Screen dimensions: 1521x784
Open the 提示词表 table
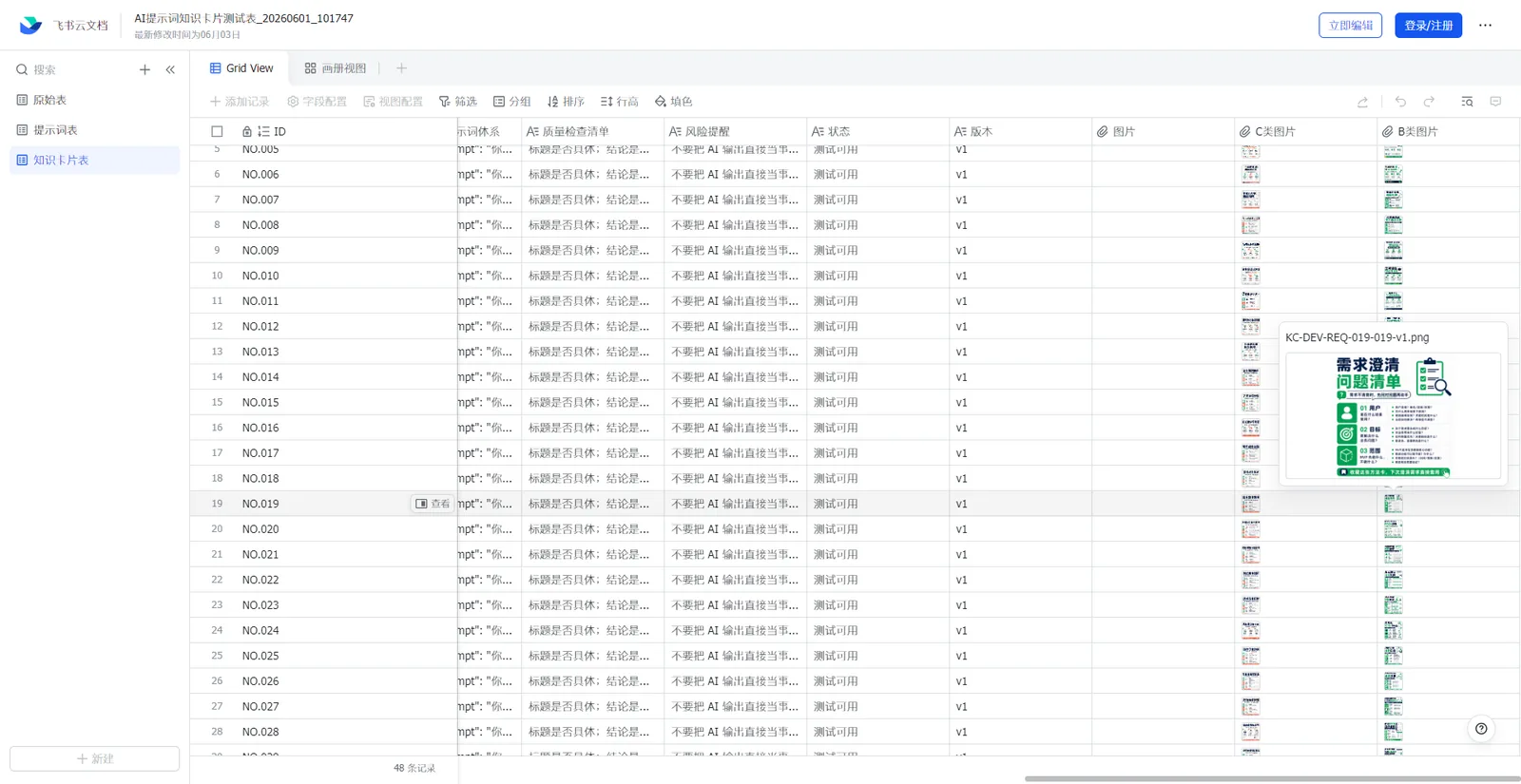coord(94,130)
